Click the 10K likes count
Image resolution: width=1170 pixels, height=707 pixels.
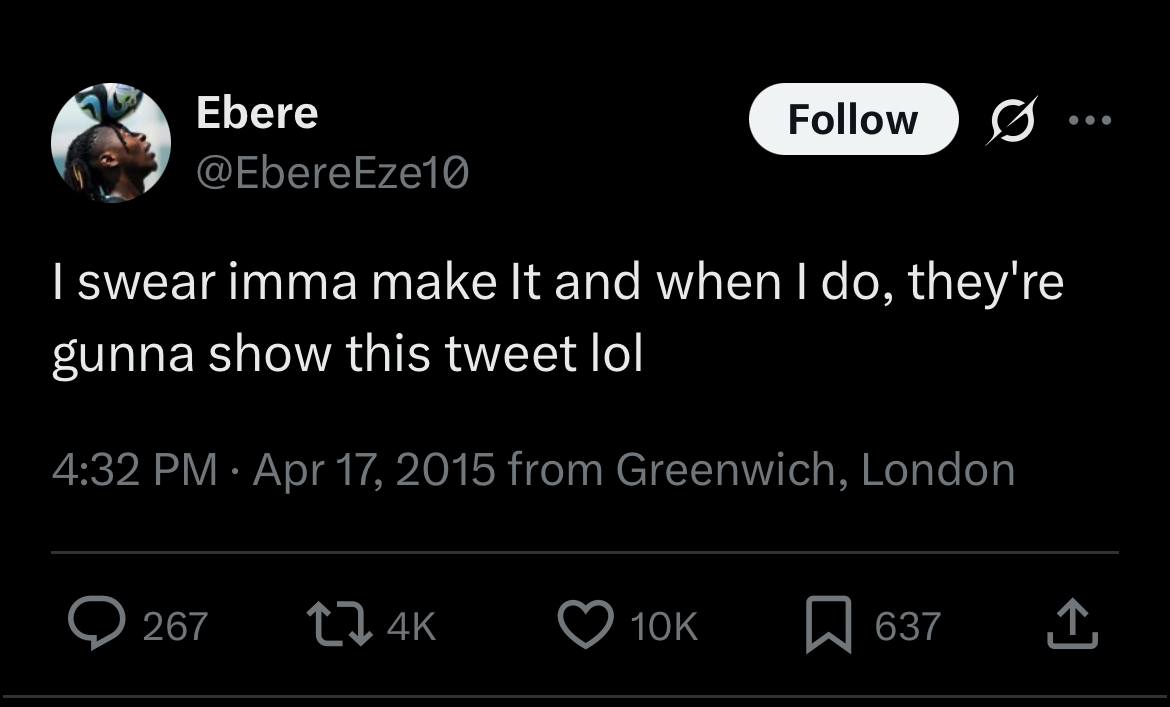click(x=664, y=626)
